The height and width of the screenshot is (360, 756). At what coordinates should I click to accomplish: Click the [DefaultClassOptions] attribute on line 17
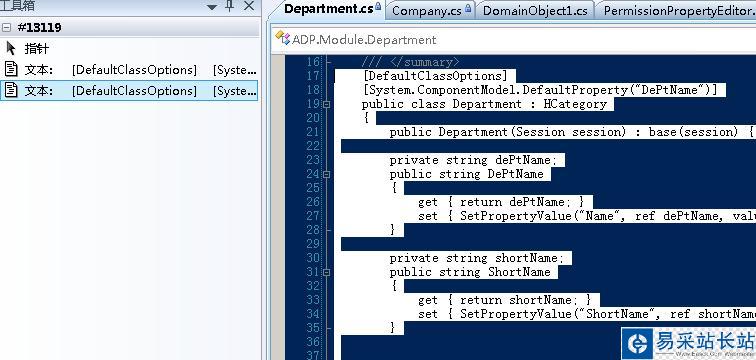(435, 76)
